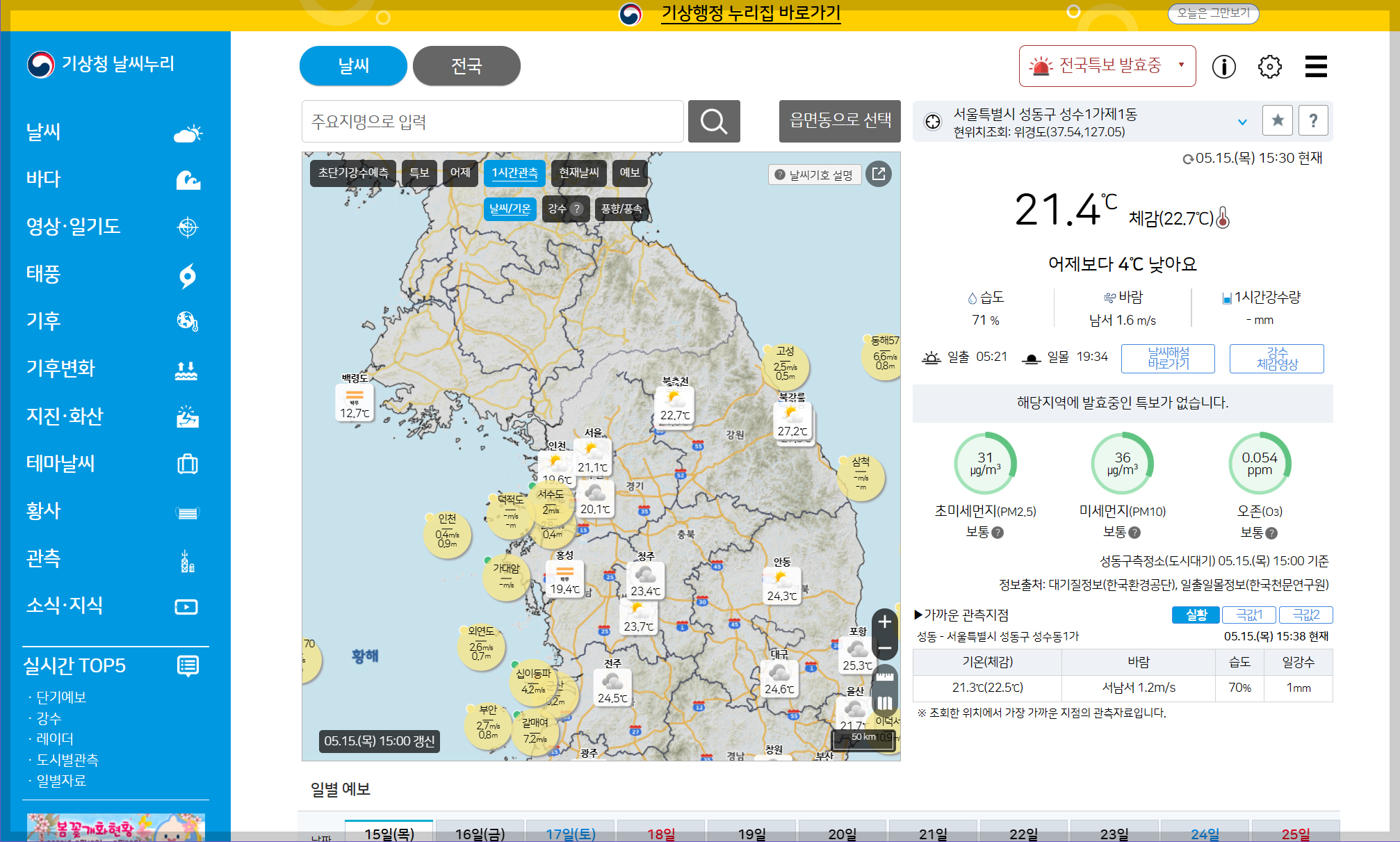This screenshot has width=1400, height=842.
Task: Switch to the 전국 tab
Action: [466, 65]
